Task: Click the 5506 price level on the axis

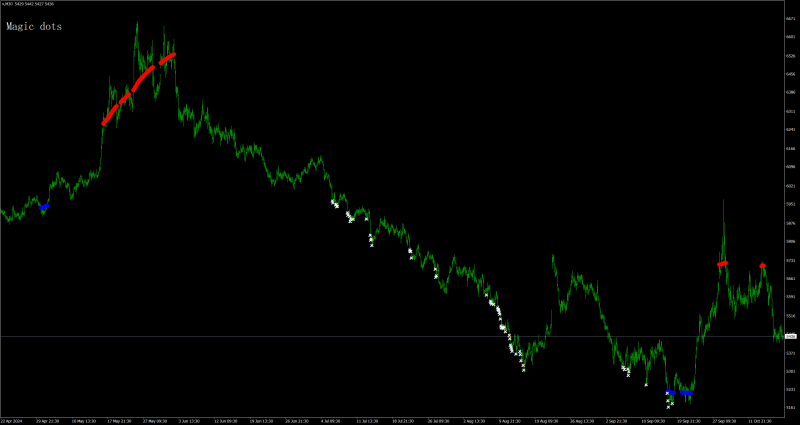Action: [x=791, y=316]
